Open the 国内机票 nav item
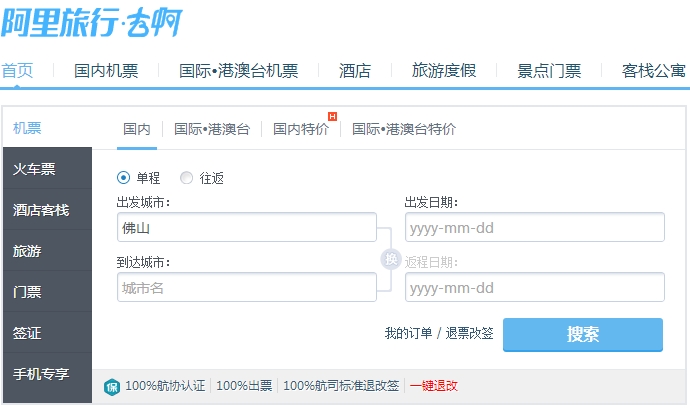 (x=106, y=70)
